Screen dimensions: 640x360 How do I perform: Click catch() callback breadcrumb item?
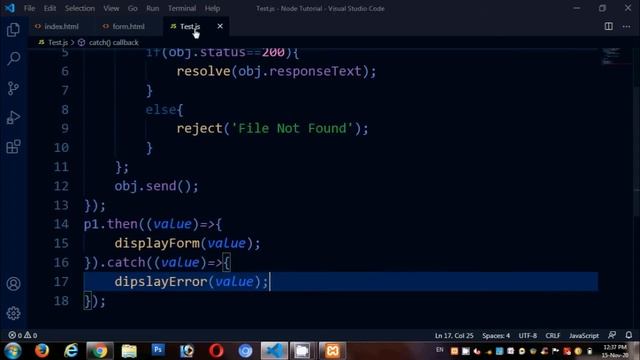113,42
